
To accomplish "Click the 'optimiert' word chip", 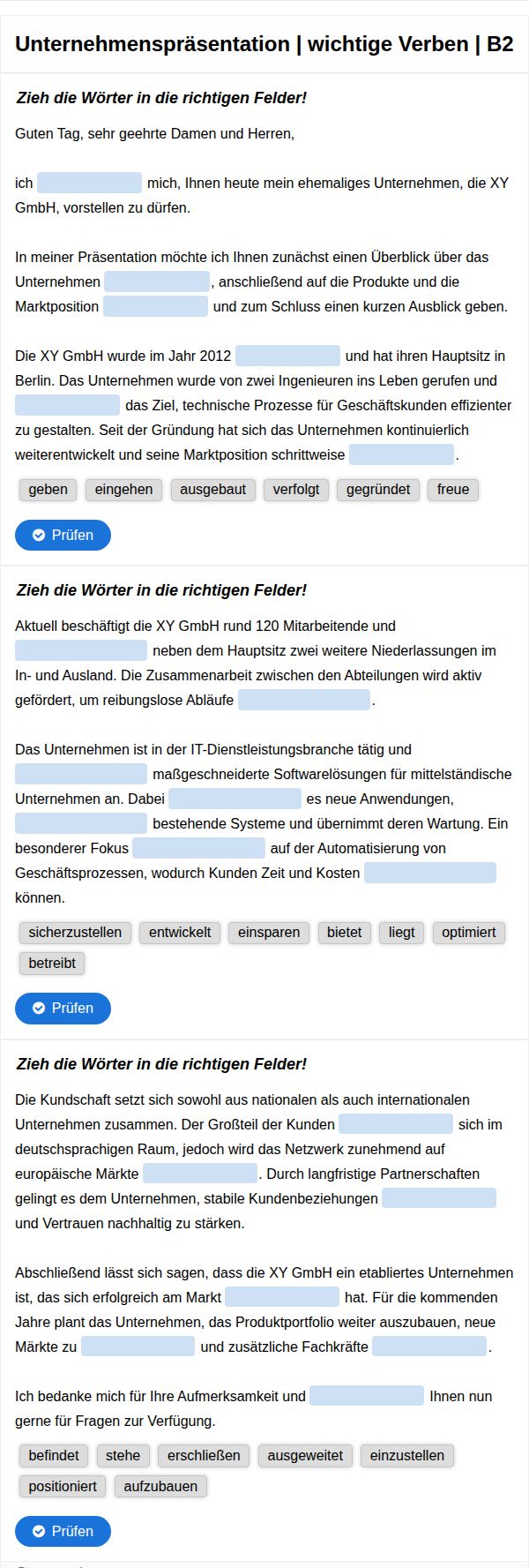I will [468, 932].
